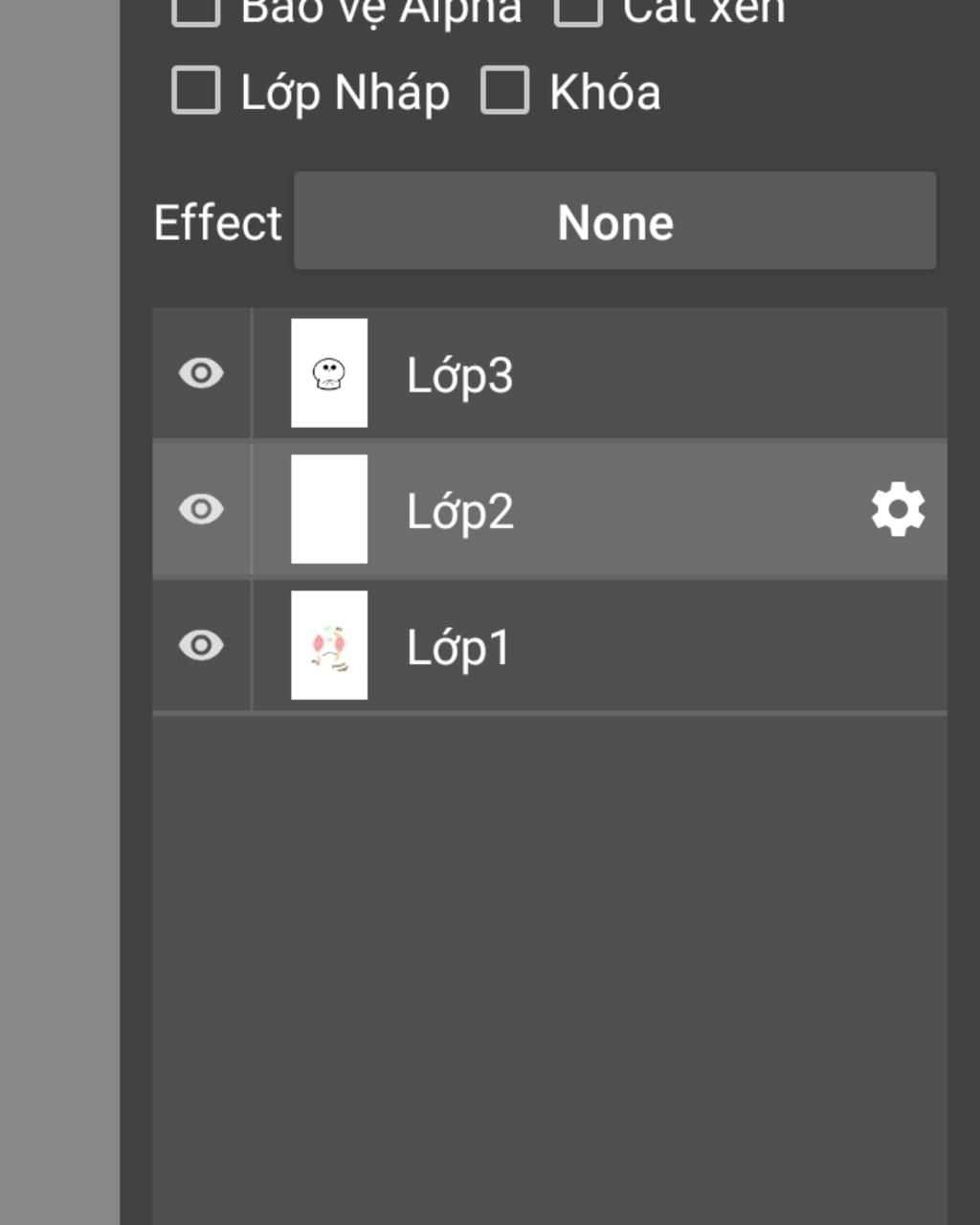Check the Bảo vệ Alpha box
Viewport: 980px width, 1225px height.
tap(196, 11)
